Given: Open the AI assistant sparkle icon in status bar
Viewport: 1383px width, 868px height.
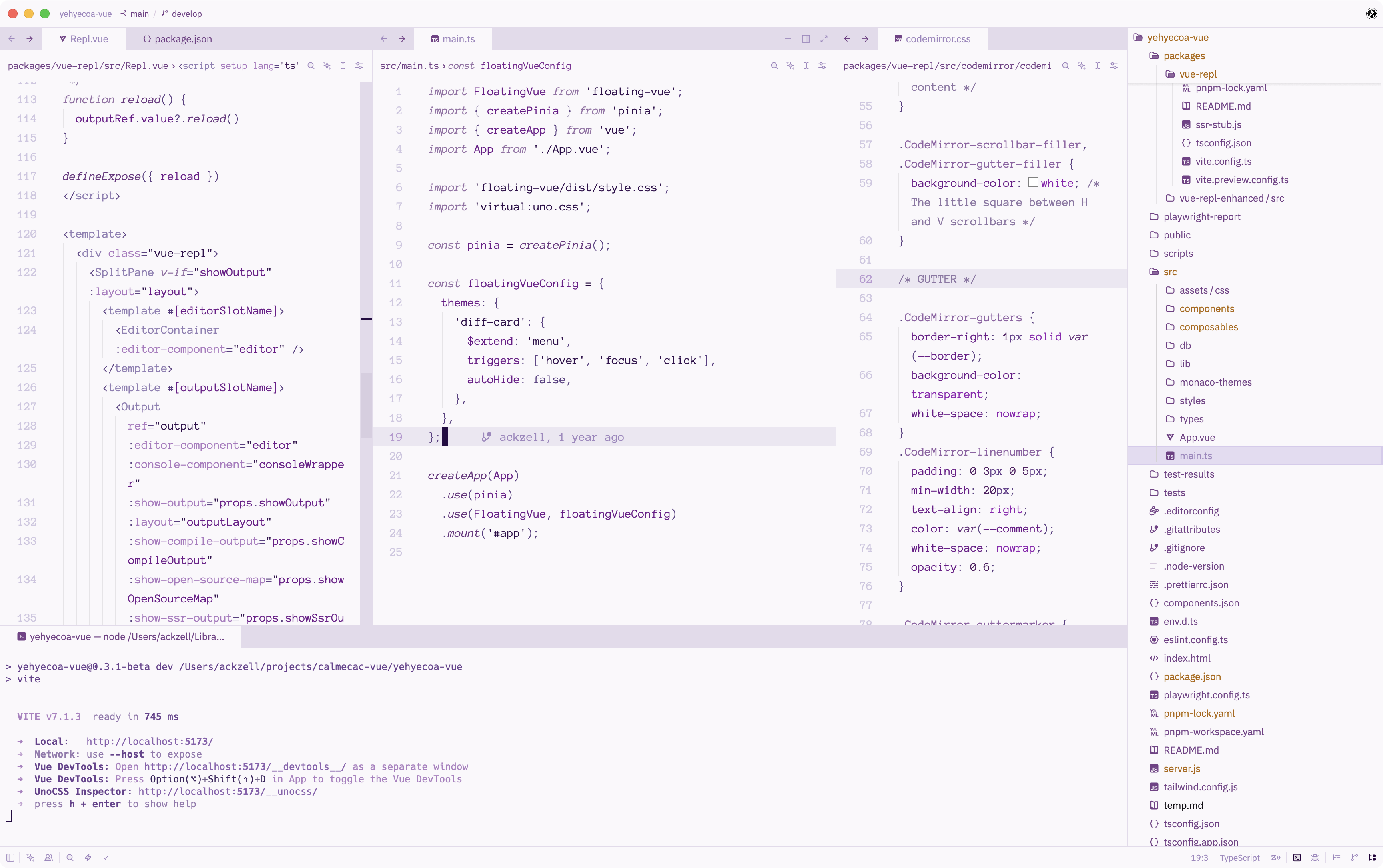Looking at the screenshot, I should [x=30, y=858].
